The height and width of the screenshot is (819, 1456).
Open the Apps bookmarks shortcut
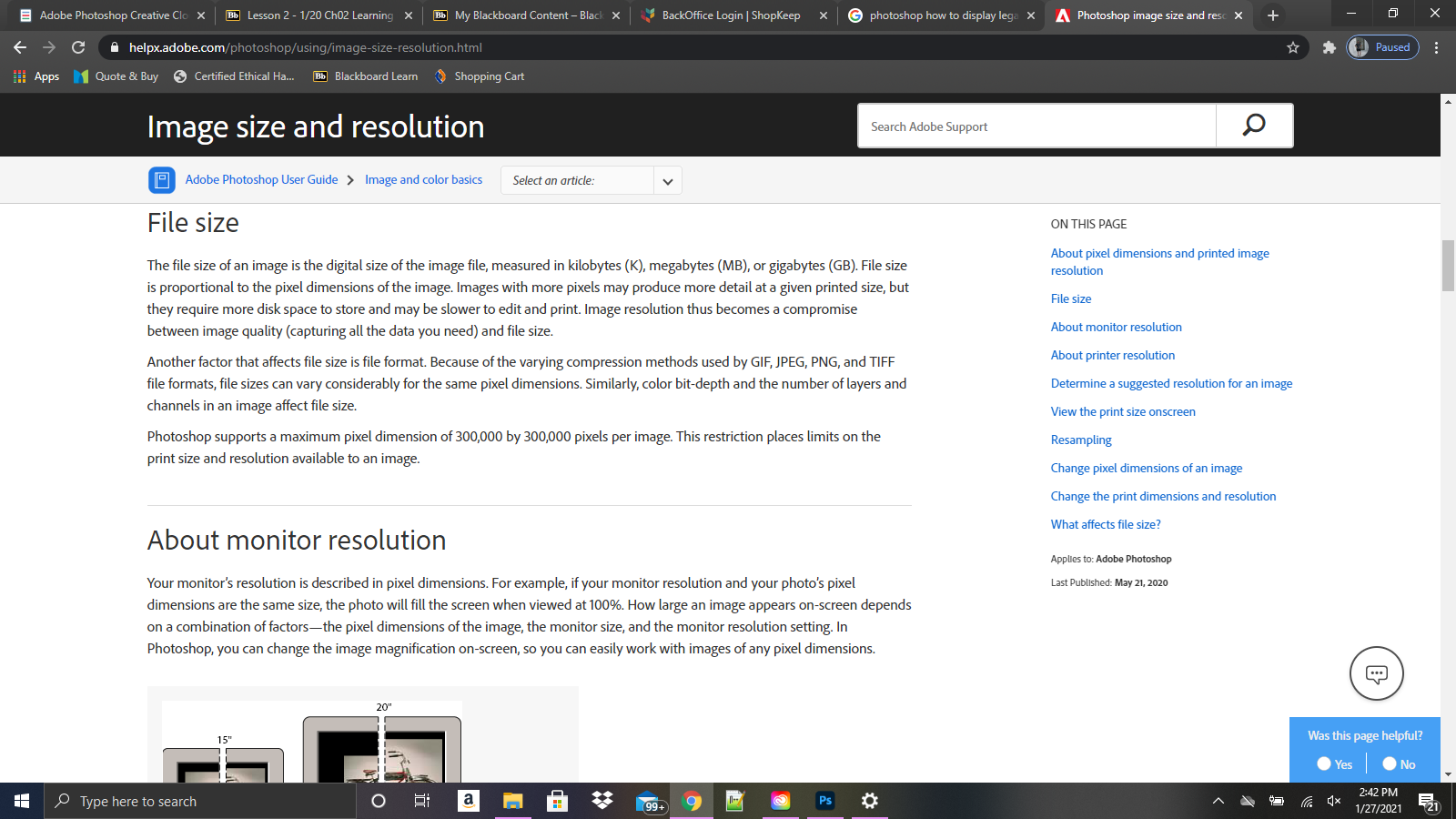pos(36,76)
